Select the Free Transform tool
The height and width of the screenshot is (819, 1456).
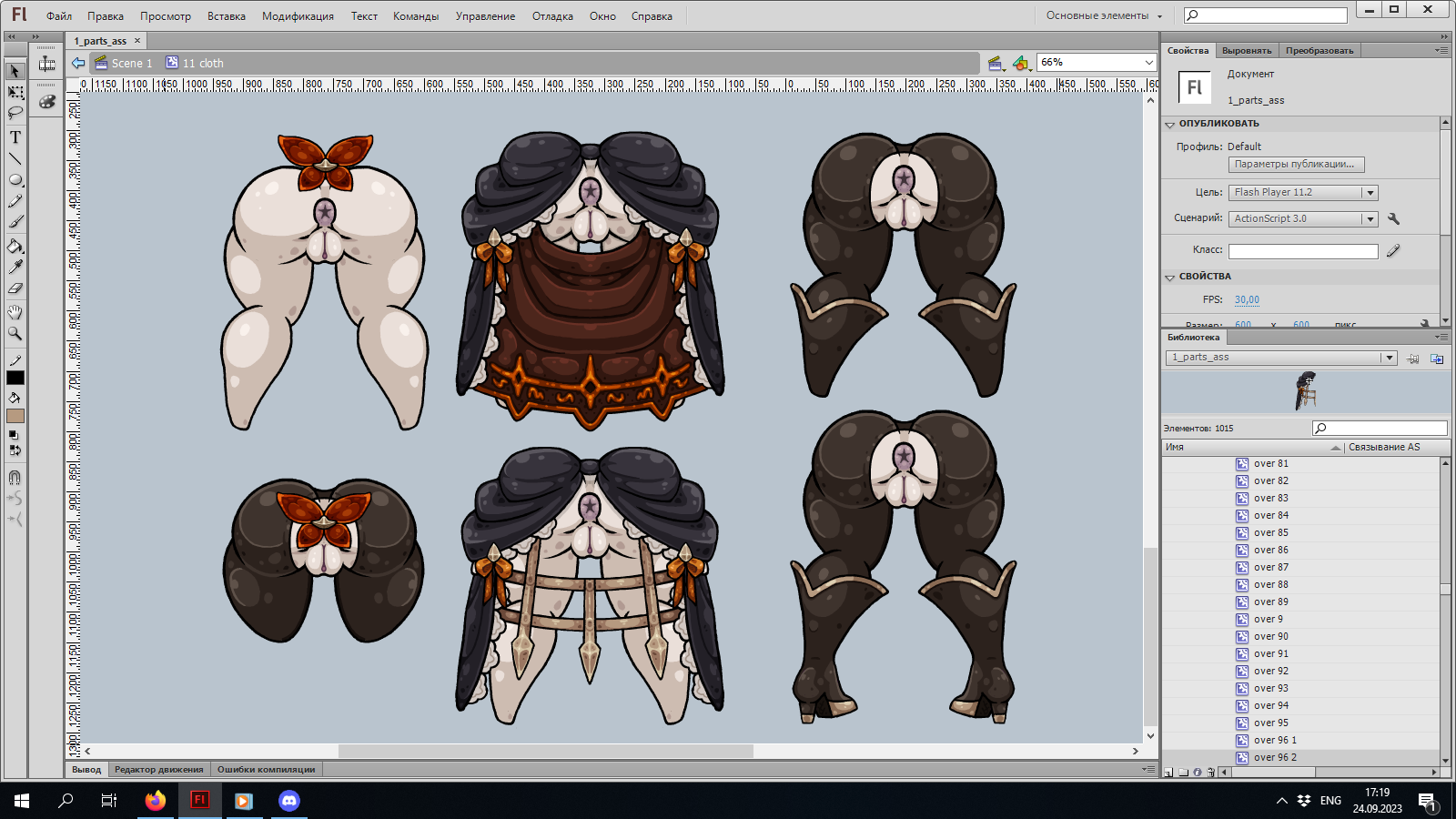click(15, 93)
